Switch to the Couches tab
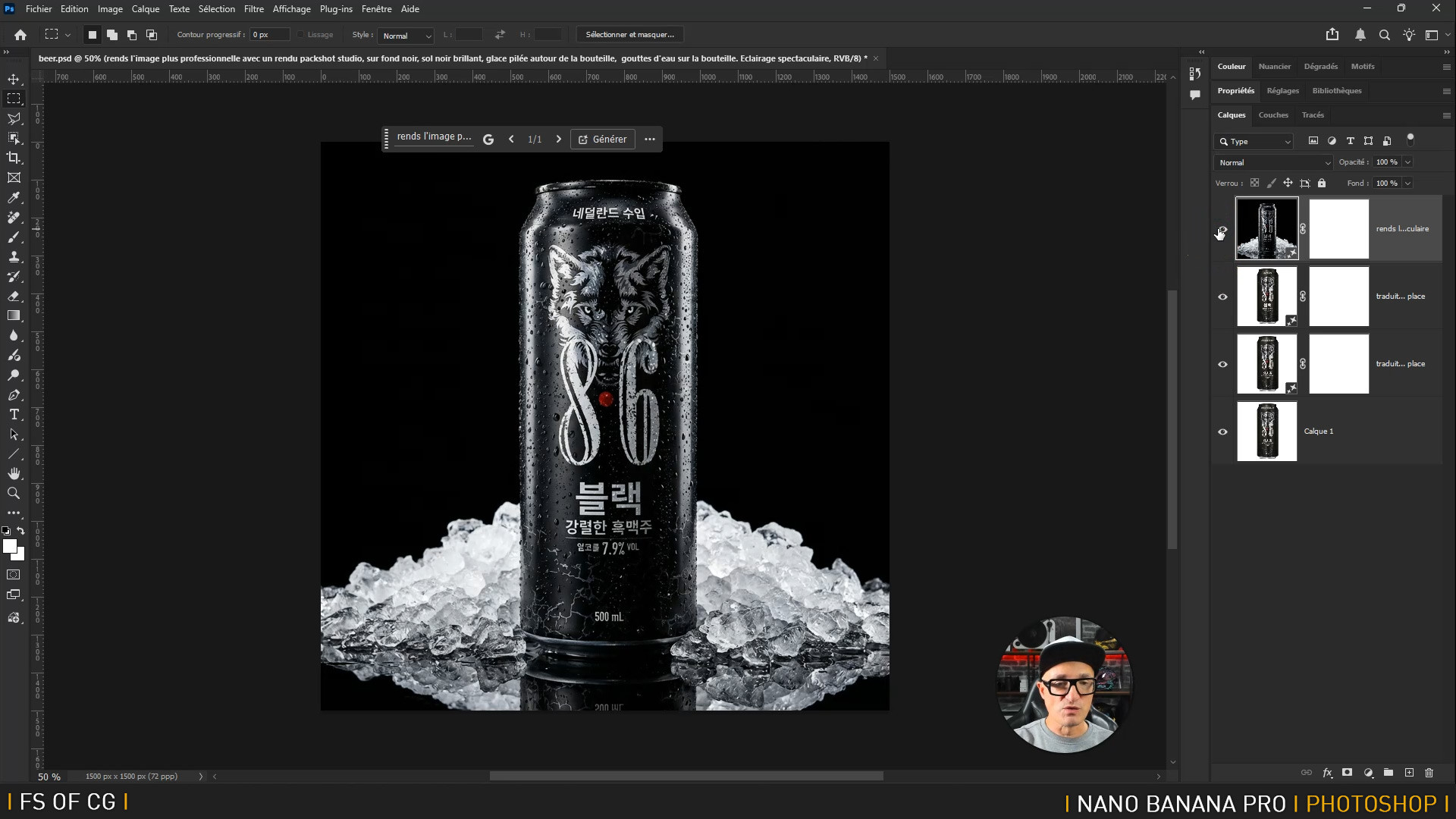Viewport: 1456px width, 819px height. (x=1272, y=115)
